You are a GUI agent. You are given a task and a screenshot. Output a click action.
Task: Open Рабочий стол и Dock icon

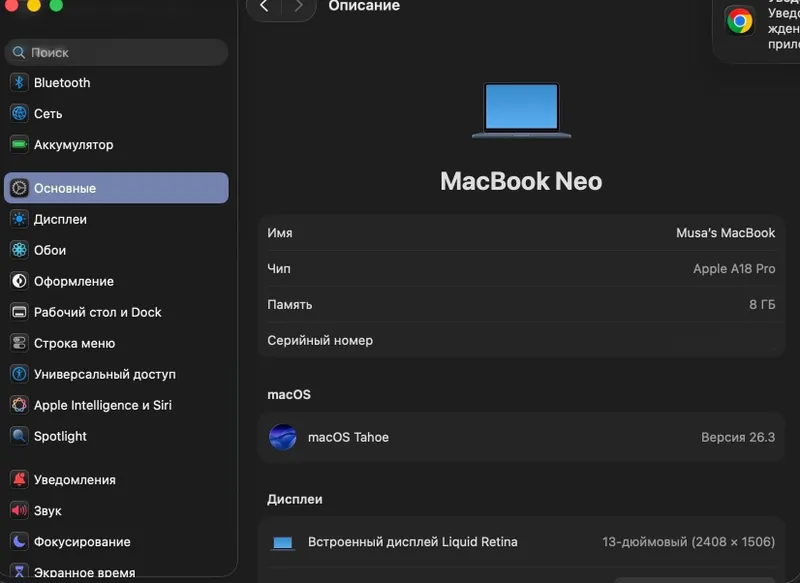coord(19,312)
